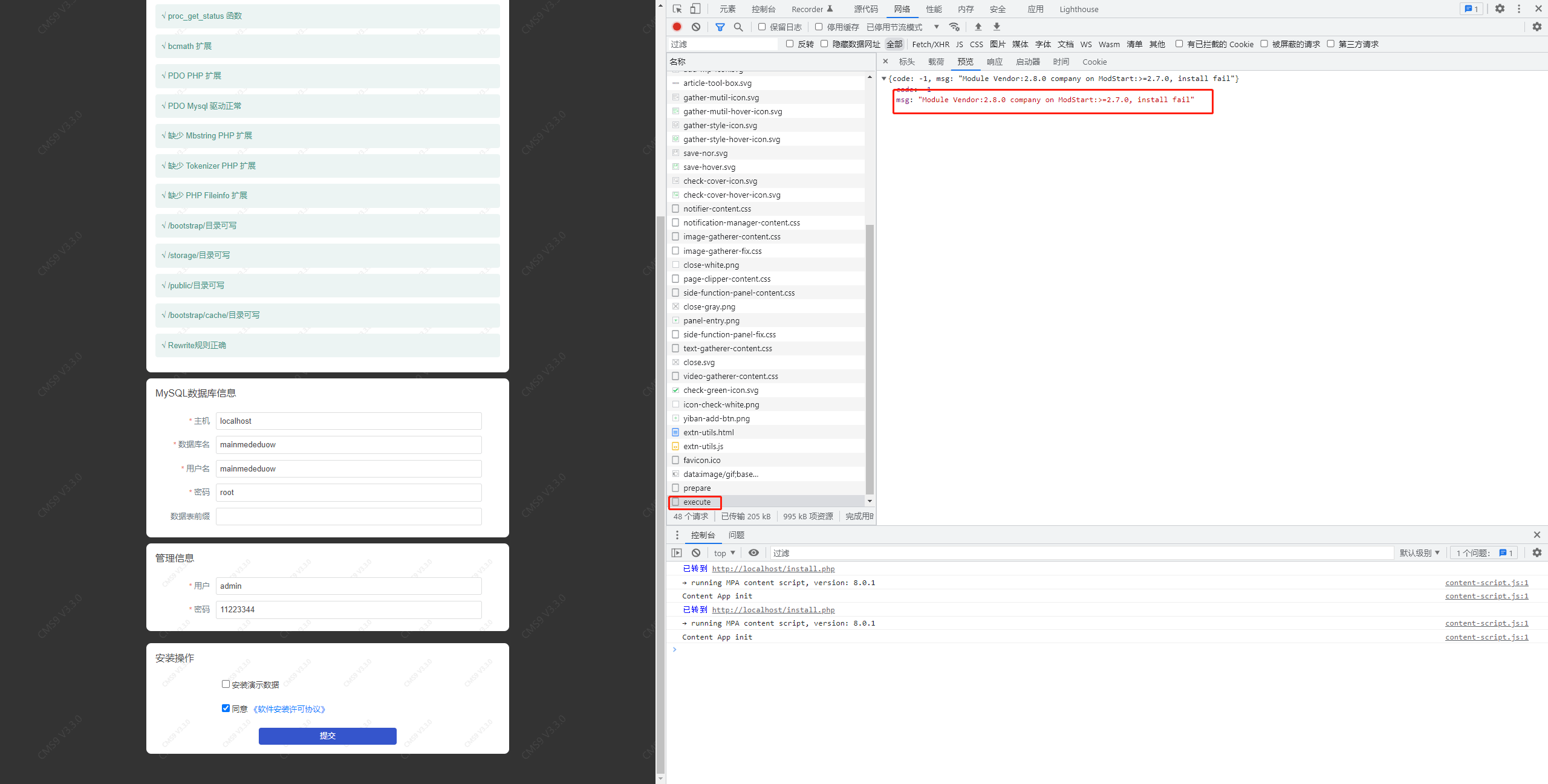Open console top context dropdown
Viewport: 1548px width, 784px height.
[724, 553]
